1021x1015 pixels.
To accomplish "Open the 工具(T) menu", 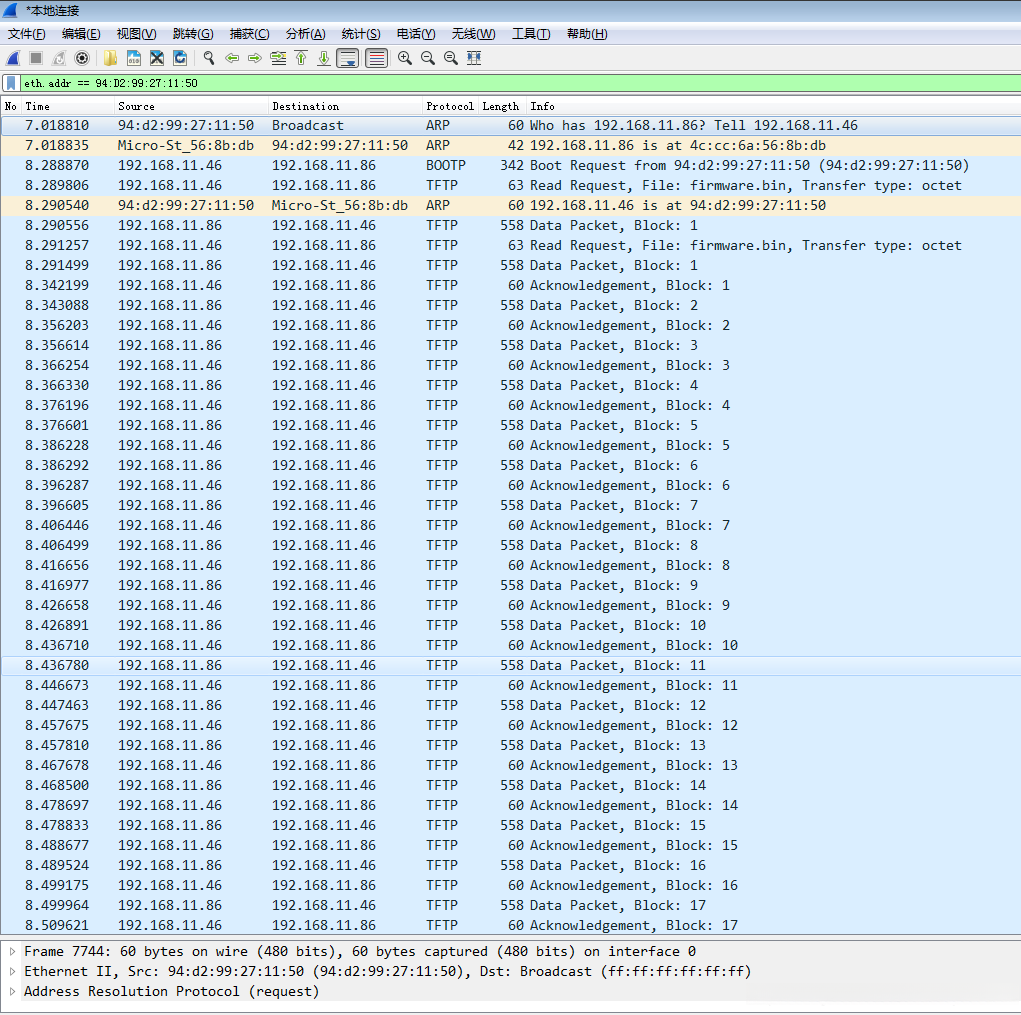I will [531, 34].
